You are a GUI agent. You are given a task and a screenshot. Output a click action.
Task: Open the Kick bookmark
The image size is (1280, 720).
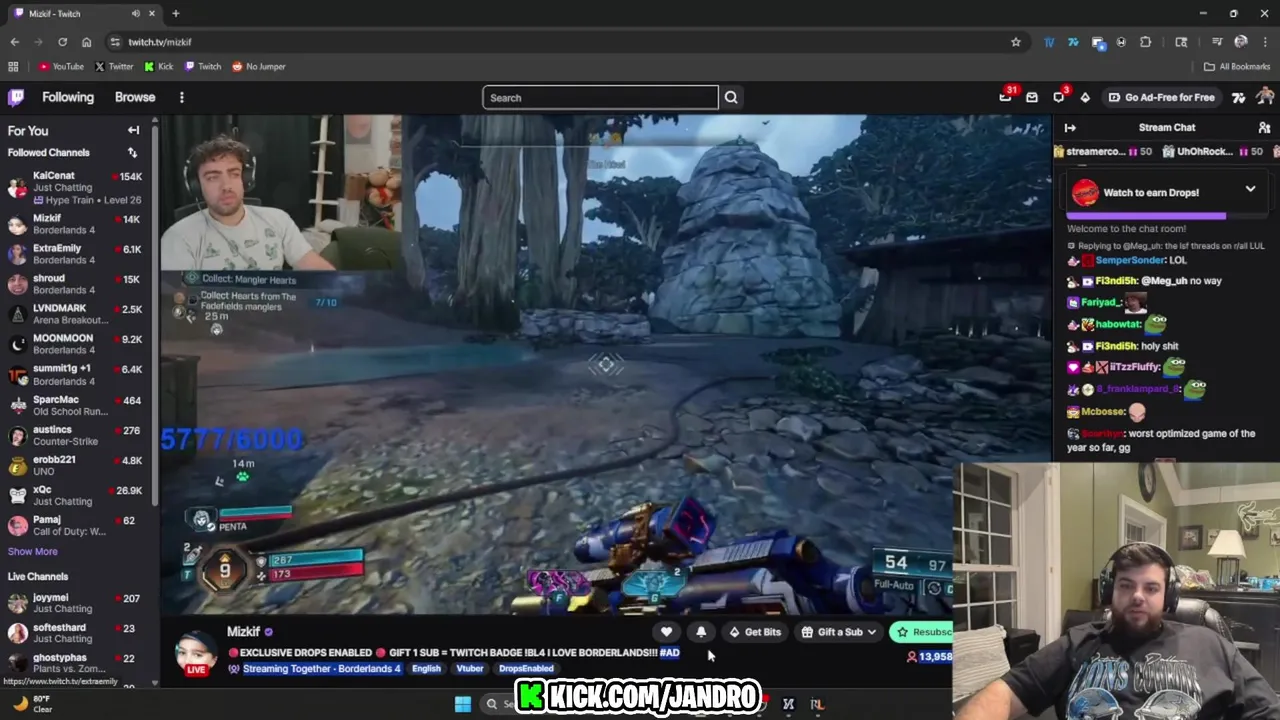159,66
